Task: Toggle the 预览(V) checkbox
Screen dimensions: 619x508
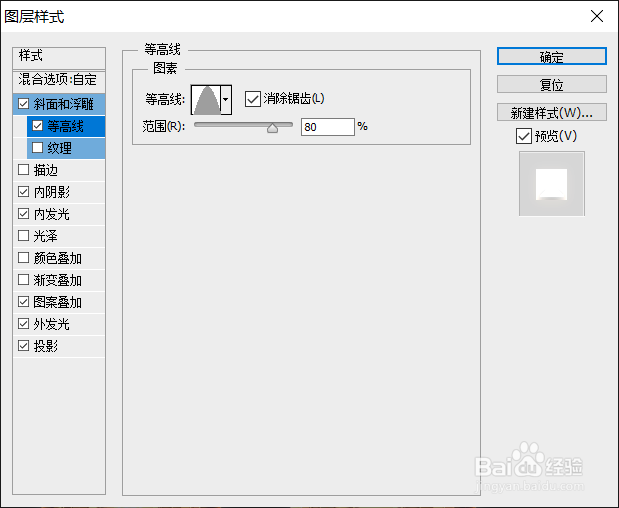Action: click(x=524, y=136)
